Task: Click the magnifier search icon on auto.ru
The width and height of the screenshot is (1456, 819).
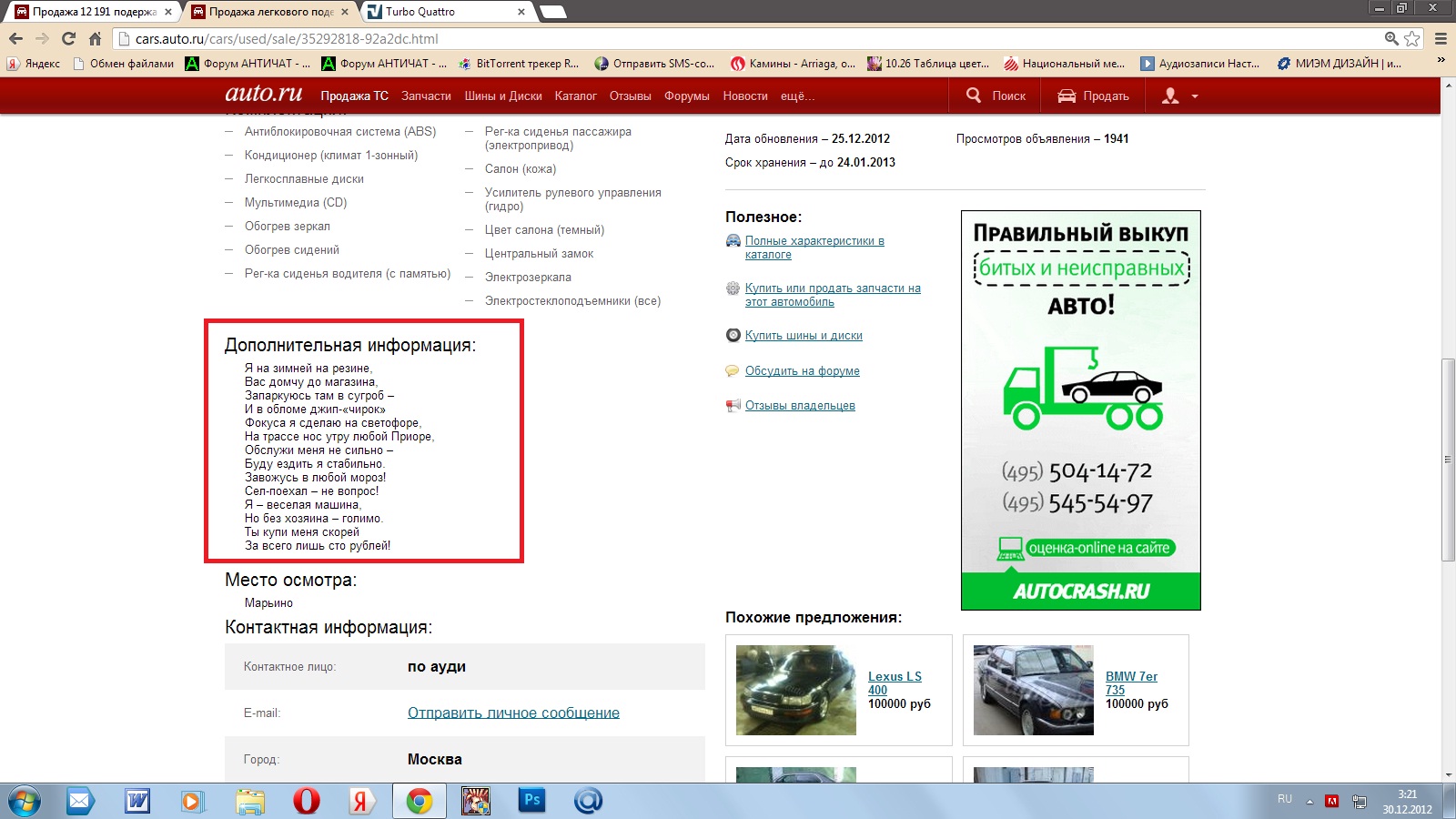Action: coord(974,96)
